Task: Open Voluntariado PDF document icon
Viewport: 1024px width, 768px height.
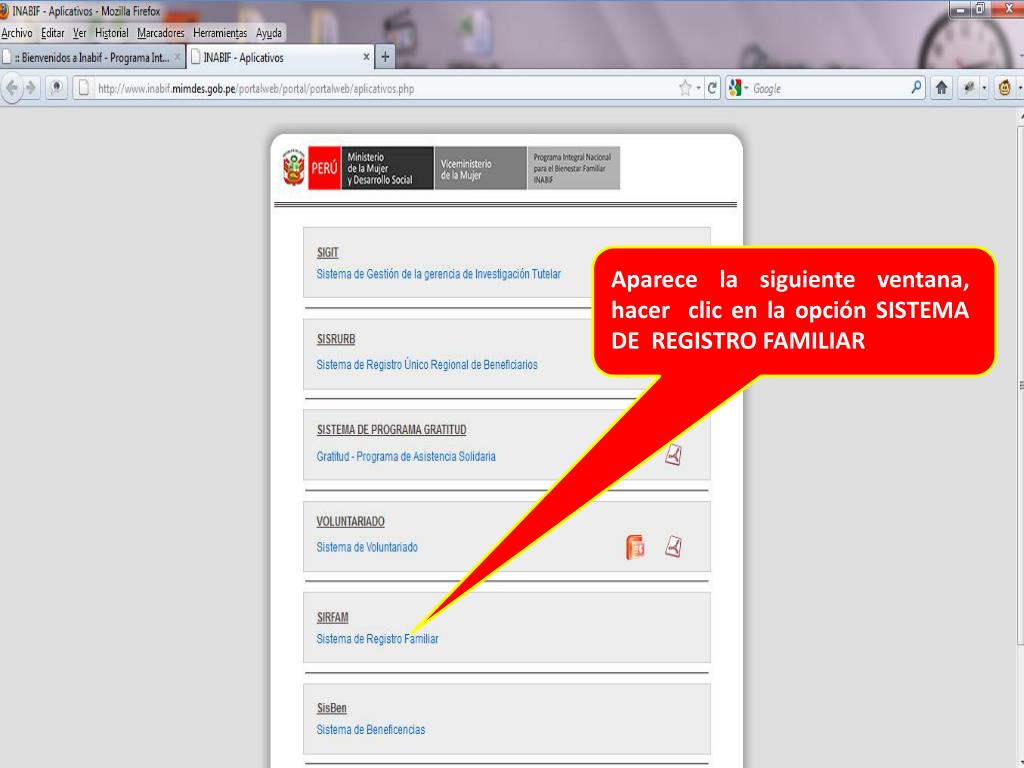Action: click(673, 546)
